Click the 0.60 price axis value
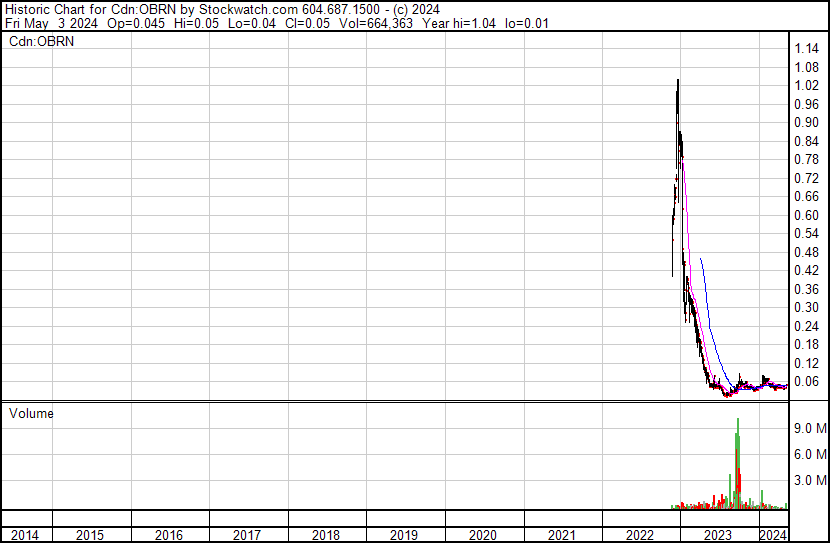 pyautogui.click(x=807, y=215)
